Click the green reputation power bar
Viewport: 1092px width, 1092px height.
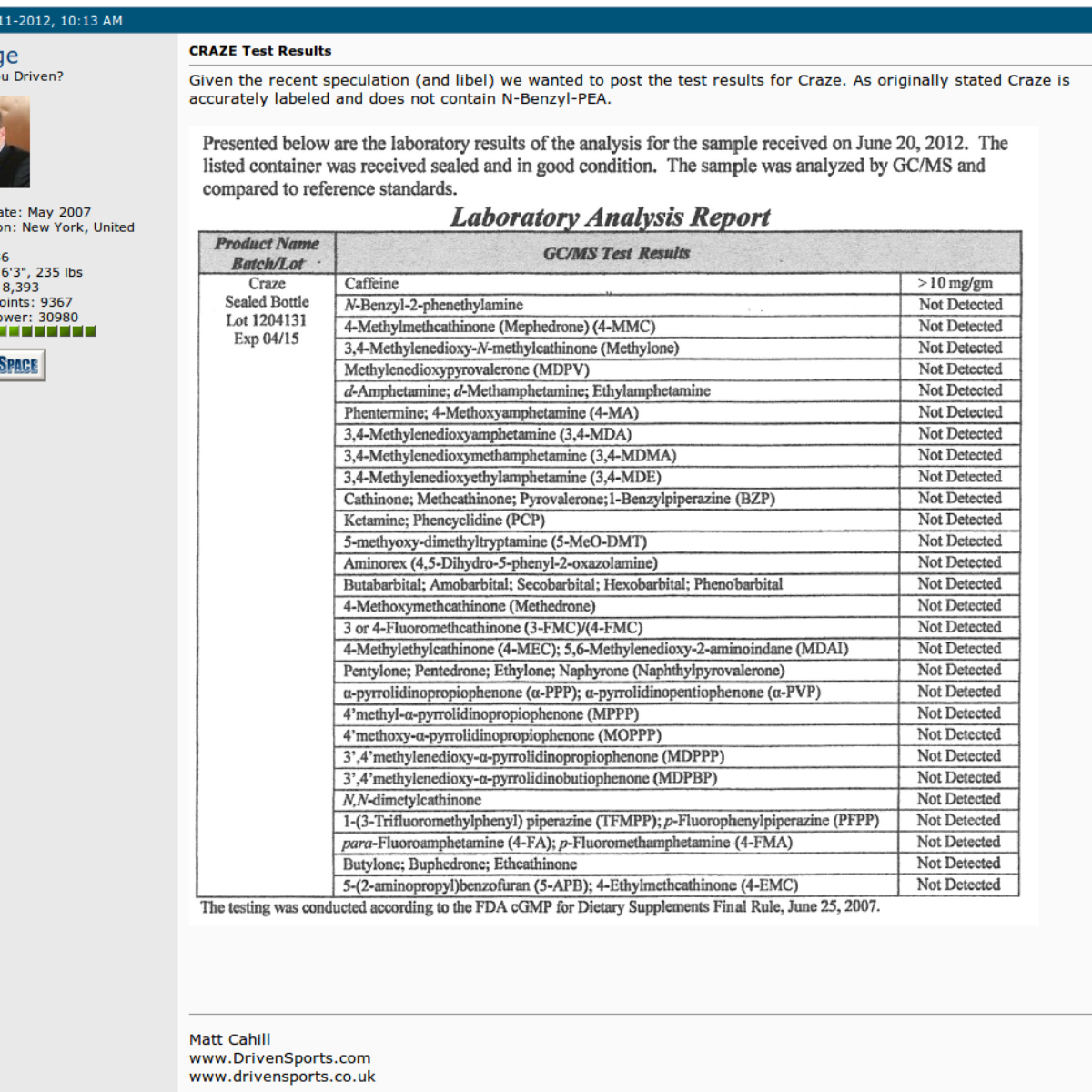click(x=47, y=331)
